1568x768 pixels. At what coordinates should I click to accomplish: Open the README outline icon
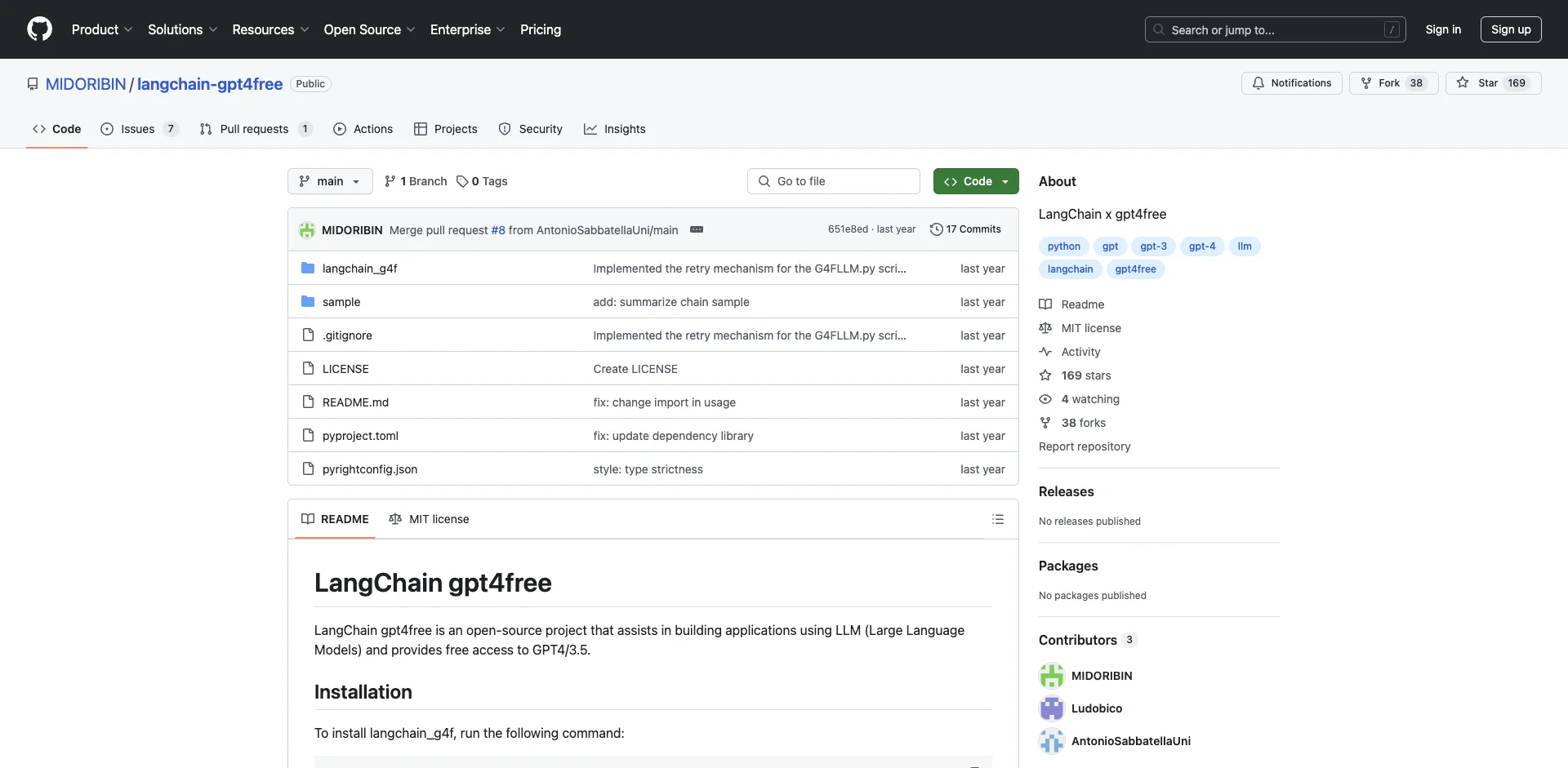click(998, 519)
